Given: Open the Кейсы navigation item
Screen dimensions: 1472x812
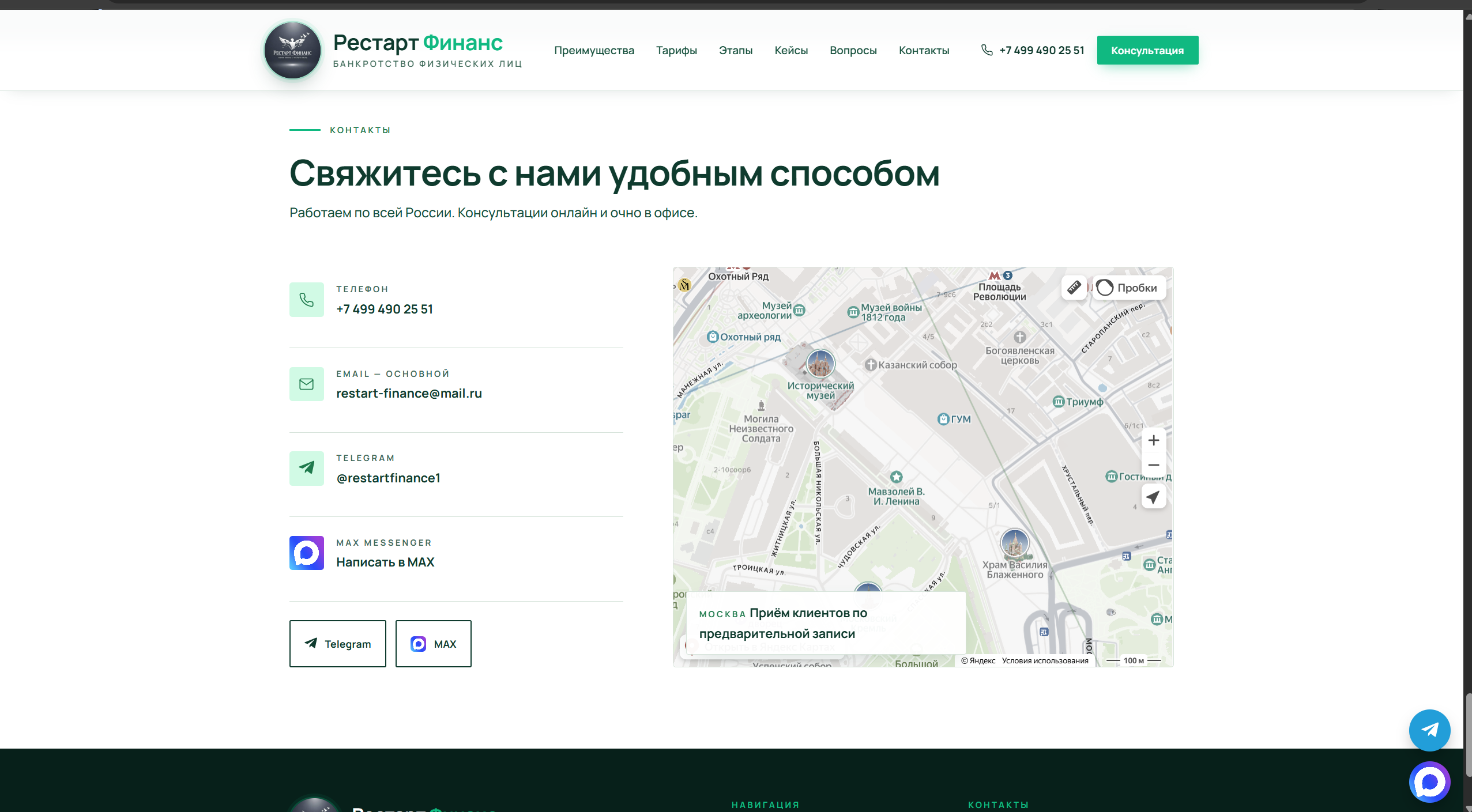Looking at the screenshot, I should tap(790, 50).
